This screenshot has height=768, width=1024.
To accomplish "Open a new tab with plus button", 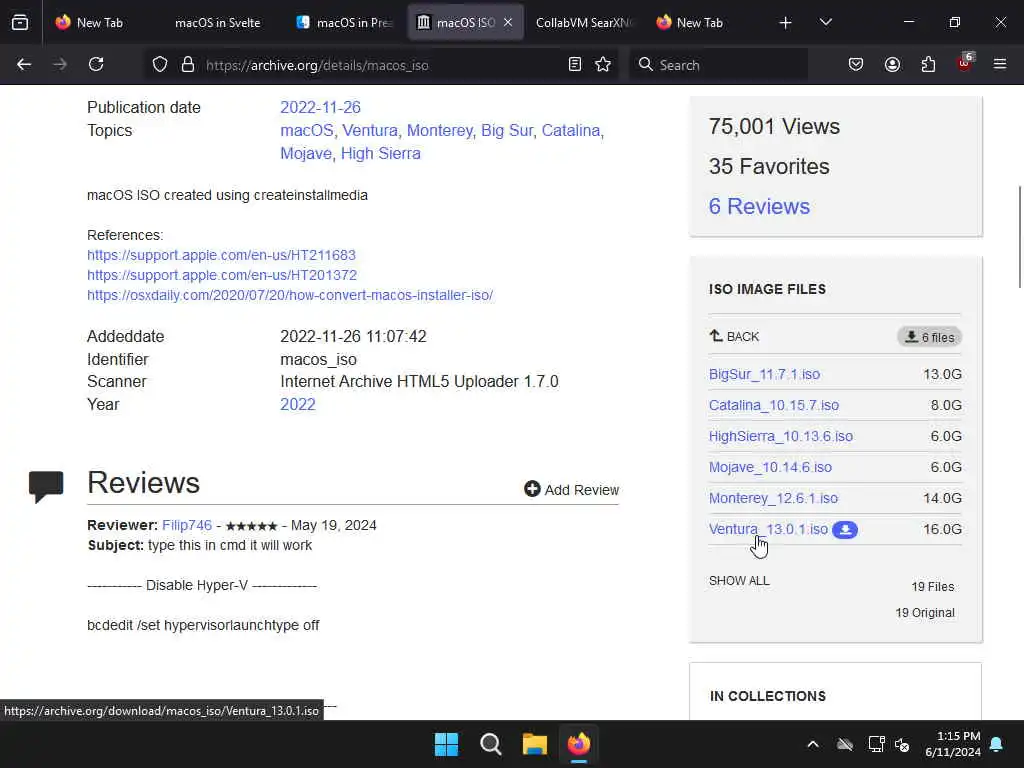I will coord(786,23).
